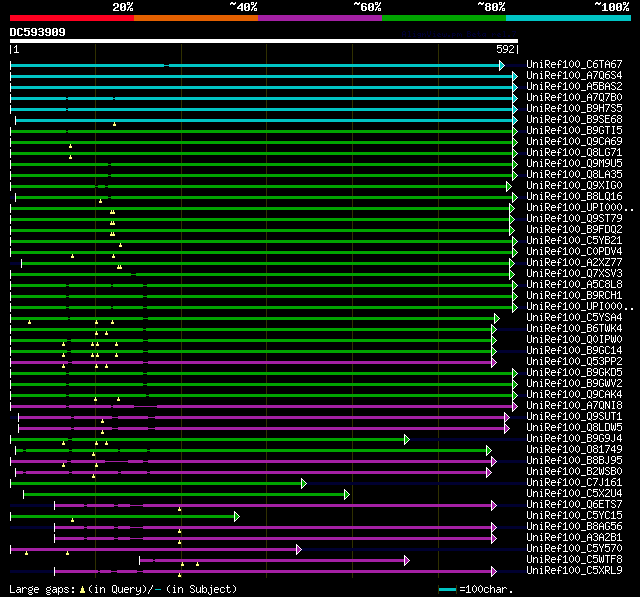640x597 pixels.
Task: Click arrowhead ending the UniRef100_A7Q6S4 alignment
Action: click(515, 76)
